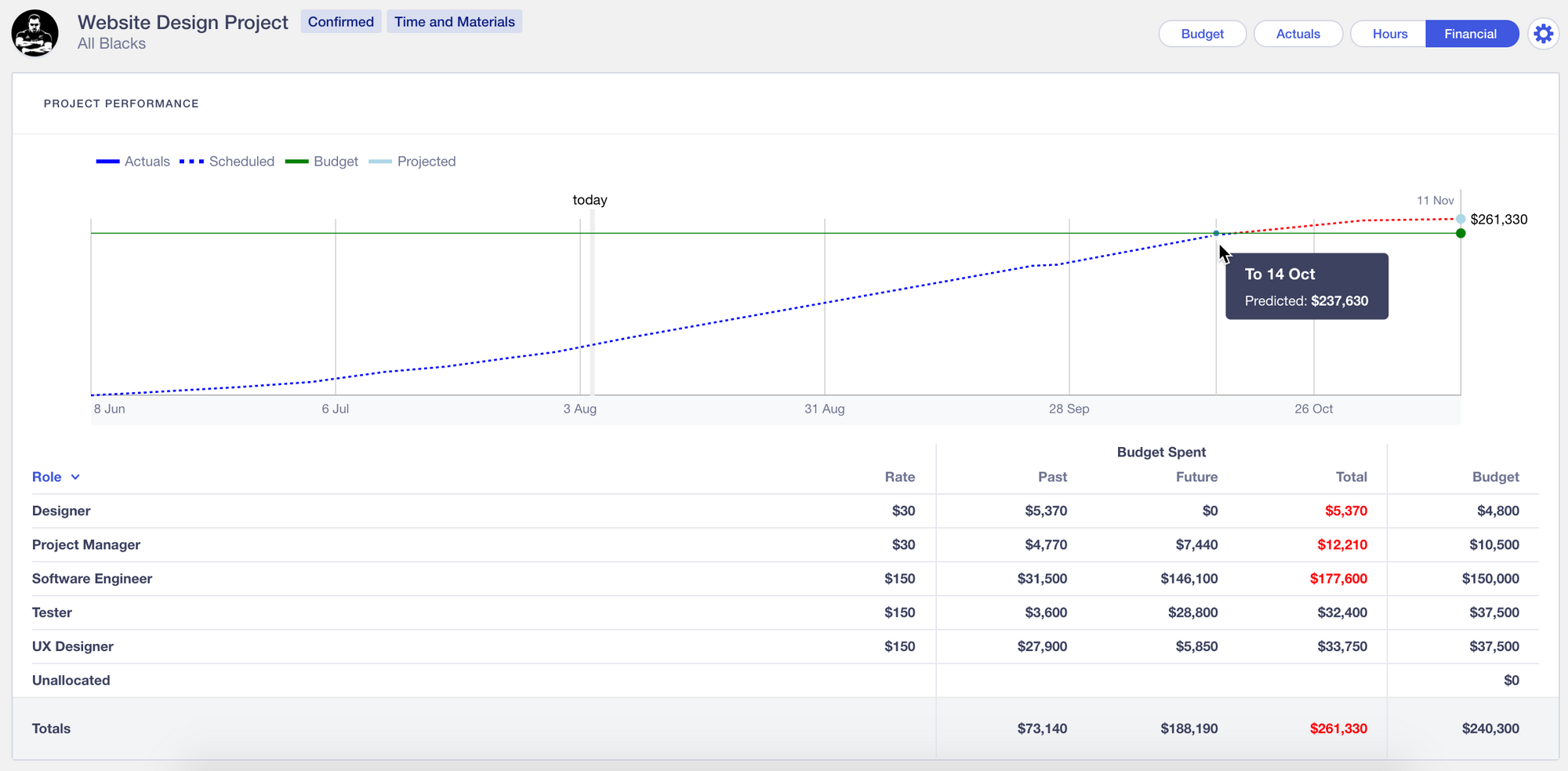Screen dimensions: 1568x771
Task: Click the Actuals legend color line
Action: (x=107, y=161)
